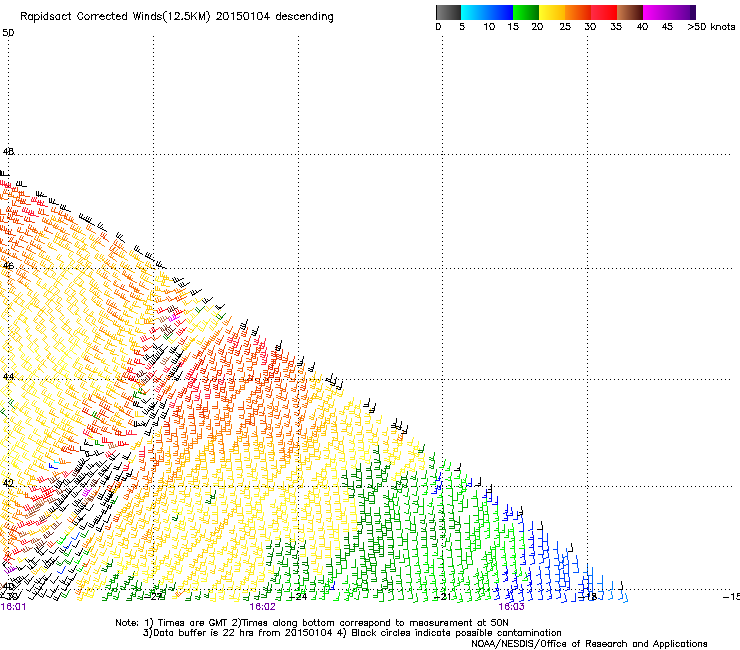Click the longitude label '-27'

click(x=154, y=596)
